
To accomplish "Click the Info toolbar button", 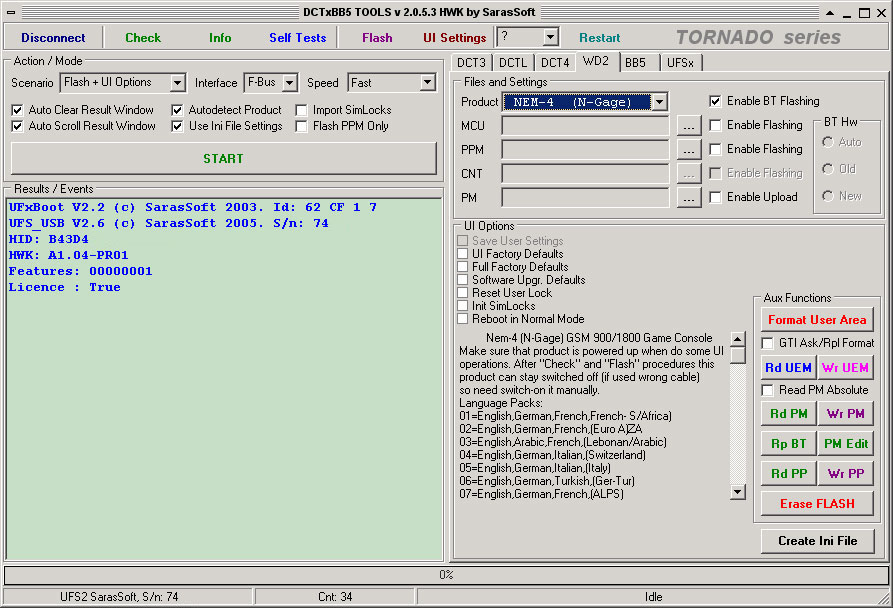I will pyautogui.click(x=220, y=38).
